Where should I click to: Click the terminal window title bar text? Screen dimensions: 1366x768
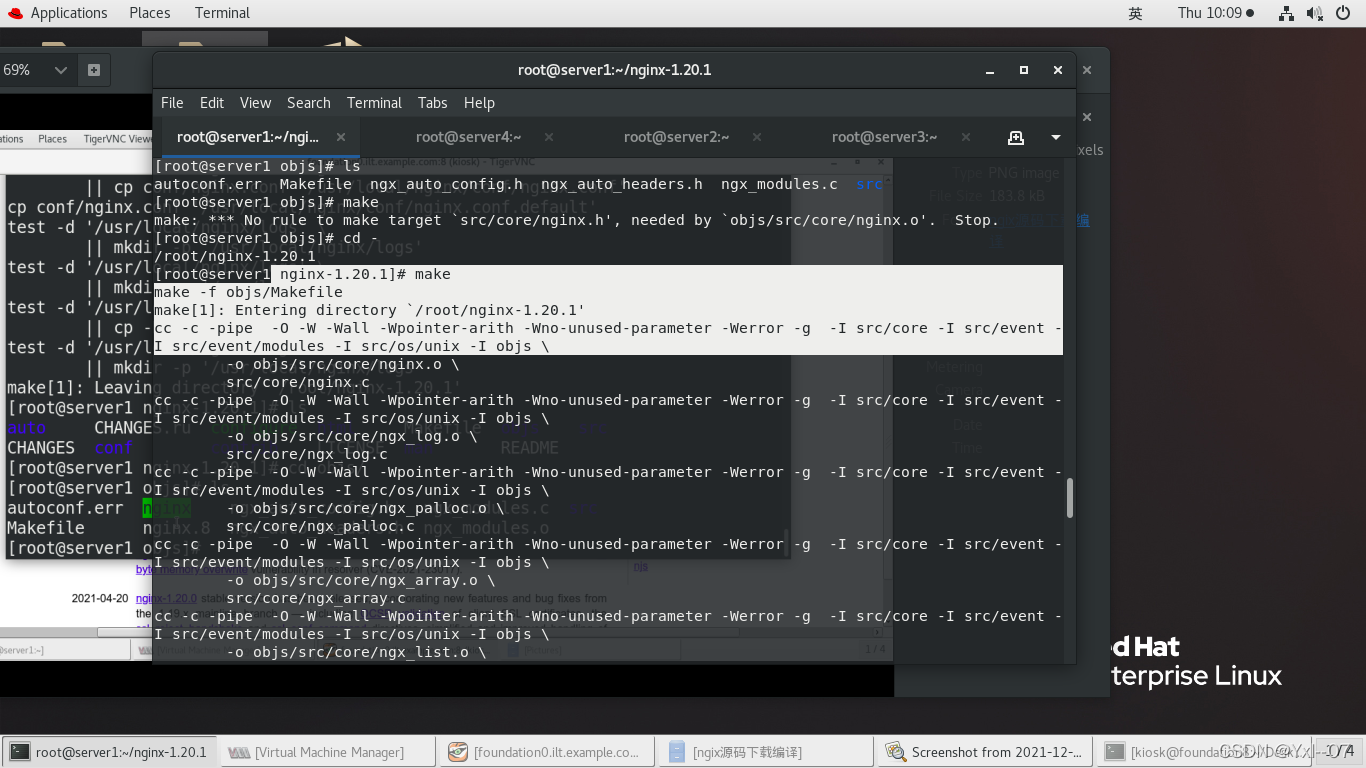614,70
